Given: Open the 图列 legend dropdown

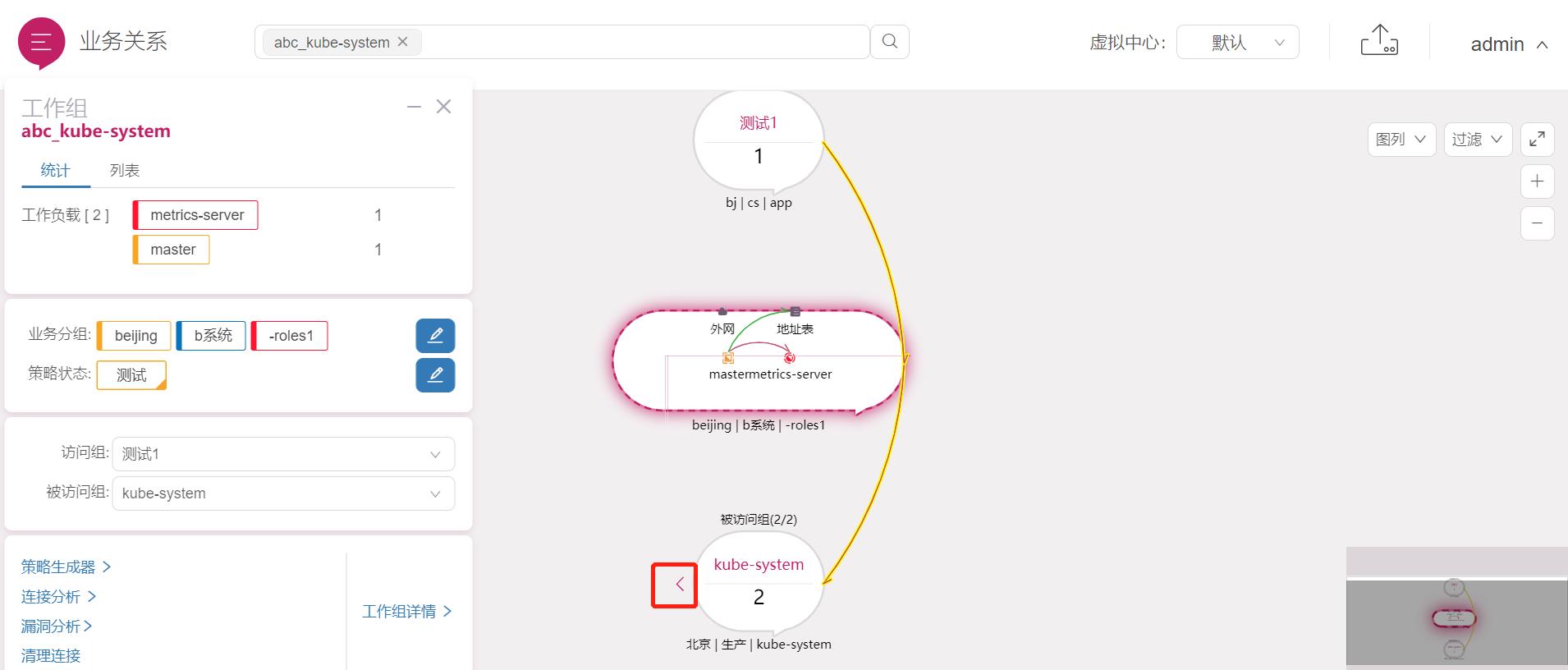Looking at the screenshot, I should [1401, 140].
